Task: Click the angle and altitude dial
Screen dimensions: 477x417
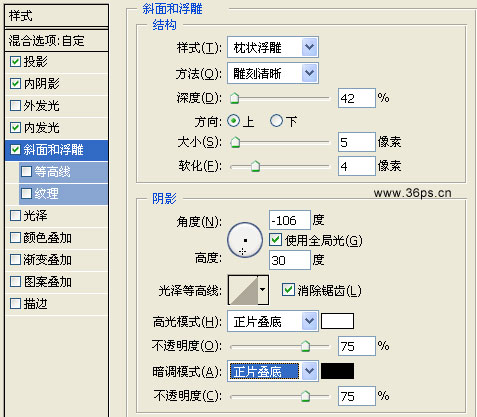Action: tap(245, 240)
